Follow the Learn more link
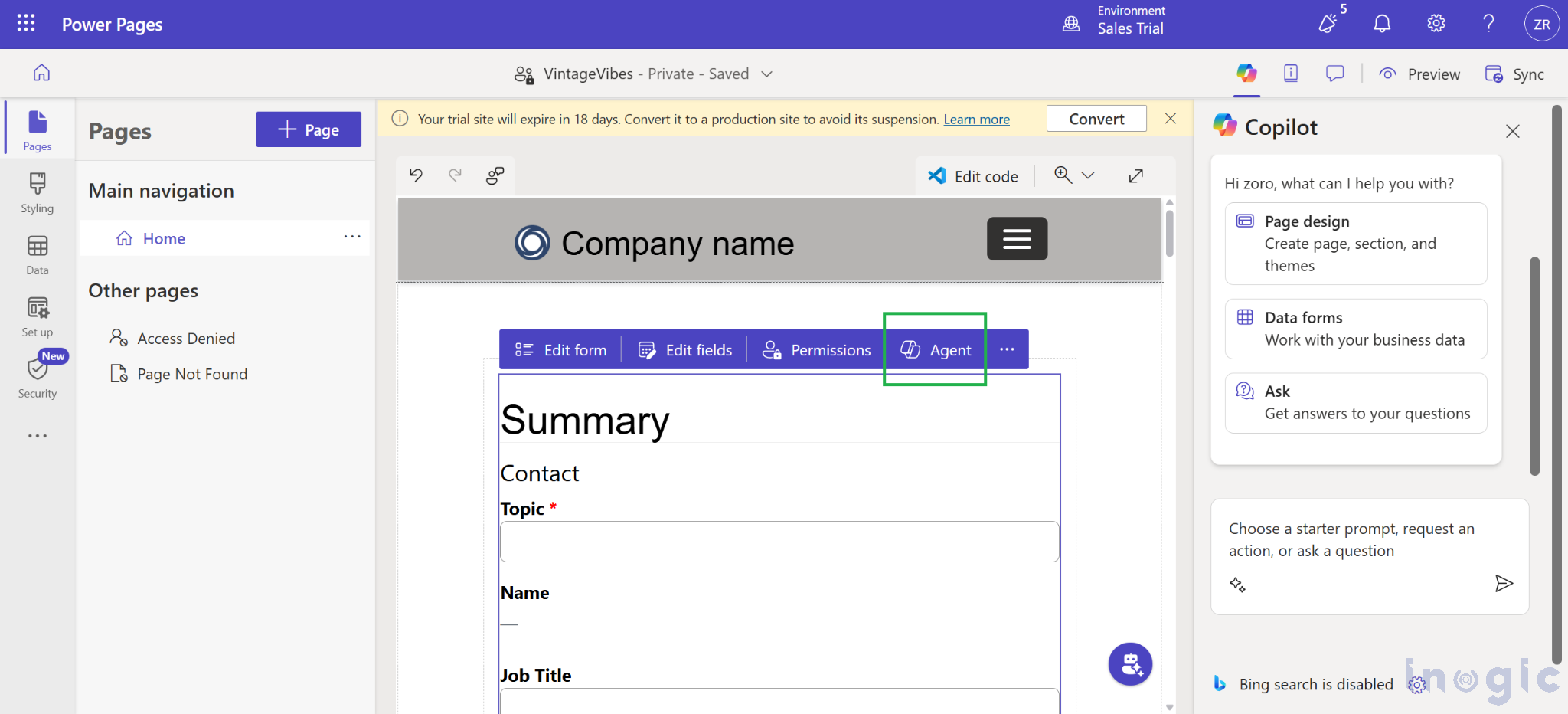Image resolution: width=1568 pixels, height=714 pixels. click(976, 120)
